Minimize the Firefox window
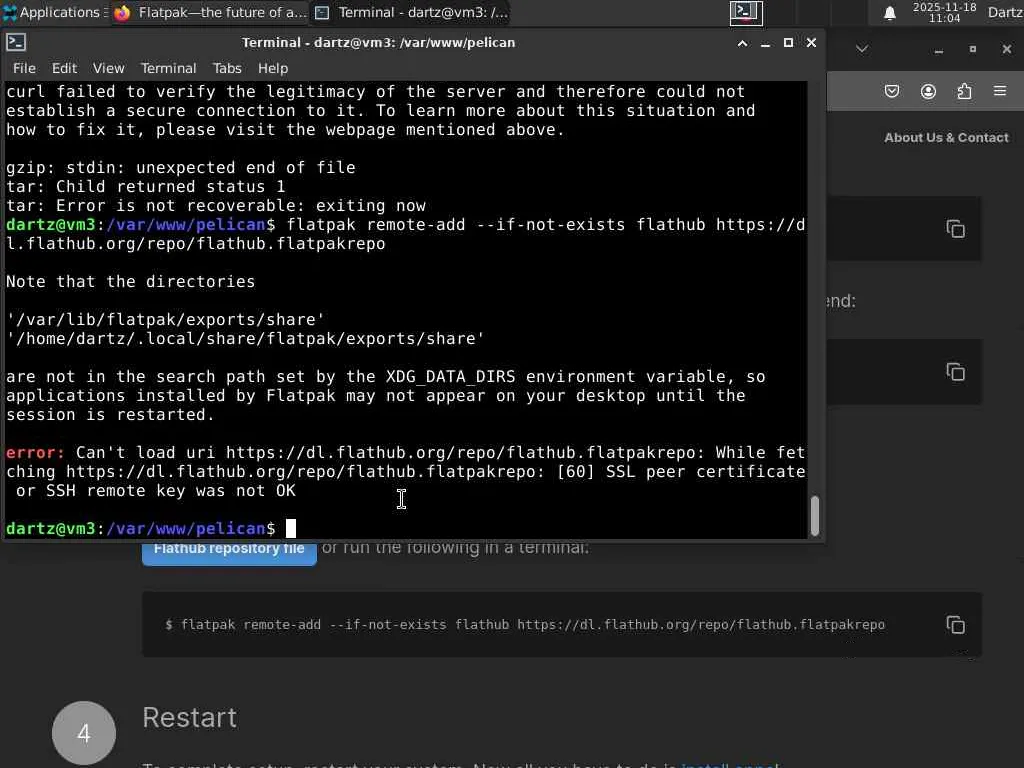1024x768 pixels. (938, 50)
